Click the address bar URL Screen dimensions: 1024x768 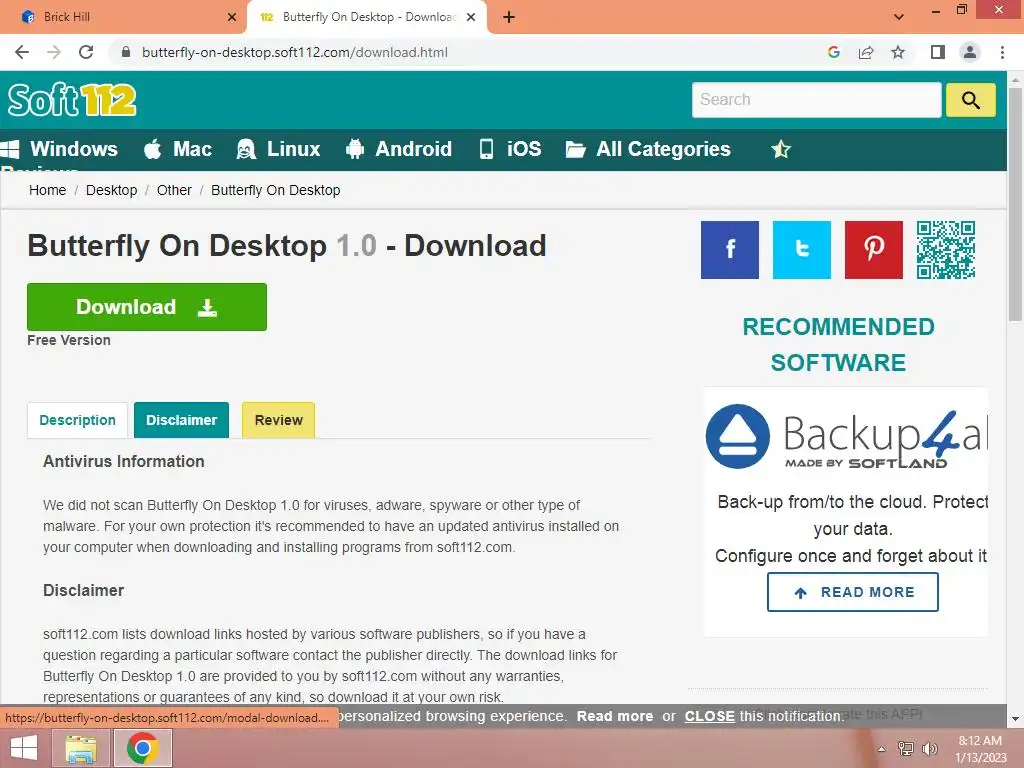[295, 52]
